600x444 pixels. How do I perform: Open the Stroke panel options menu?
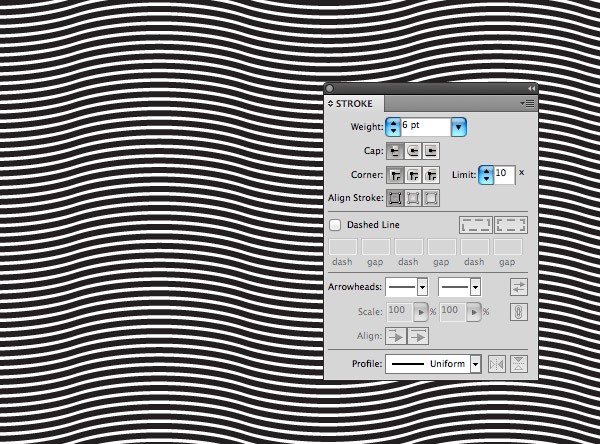point(529,102)
